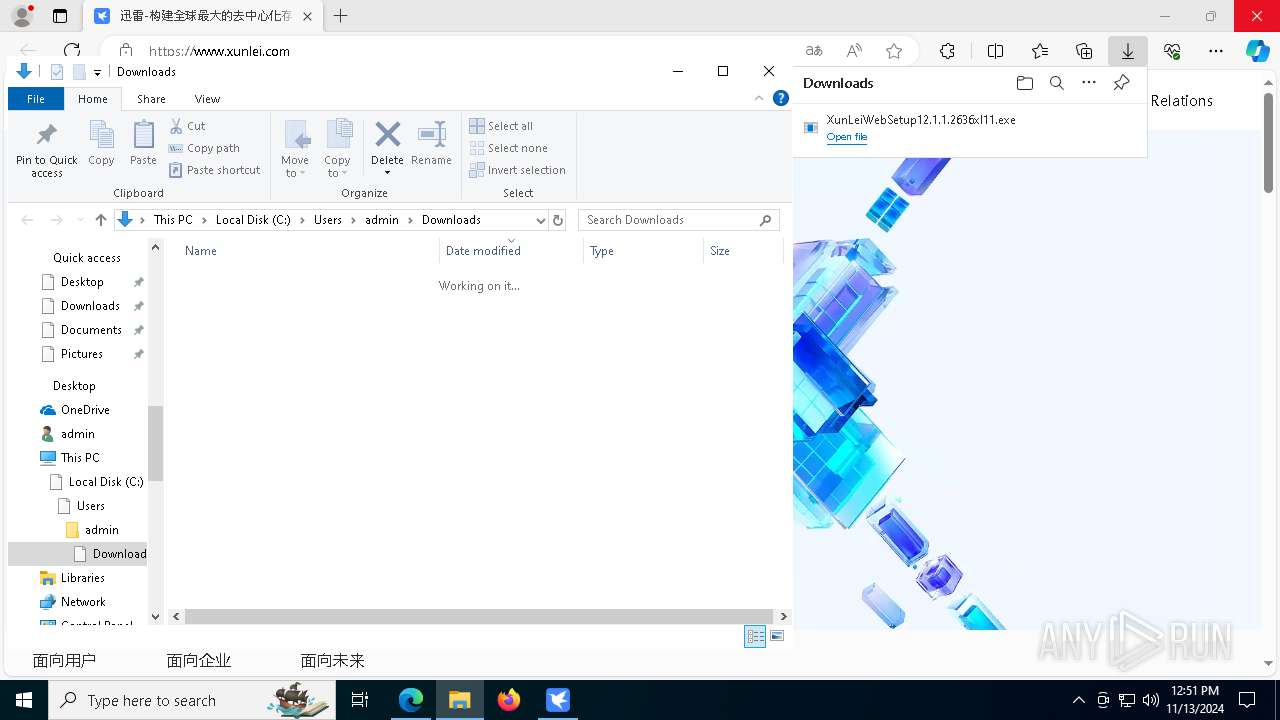
Task: Open the File menu tab
Action: coord(36,99)
